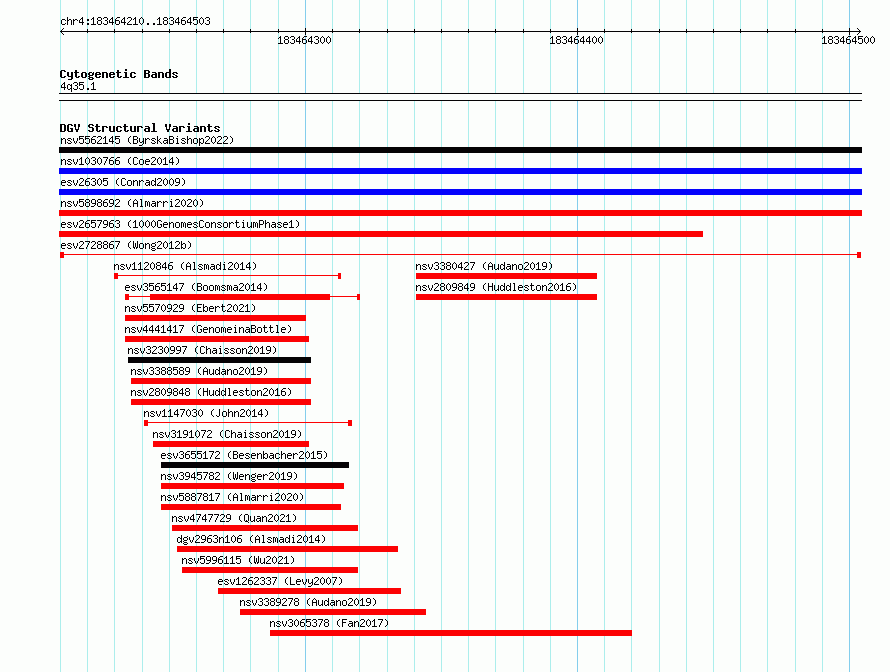
Task: Click the blue nsv1030766 variant bar
Action: coord(460,171)
